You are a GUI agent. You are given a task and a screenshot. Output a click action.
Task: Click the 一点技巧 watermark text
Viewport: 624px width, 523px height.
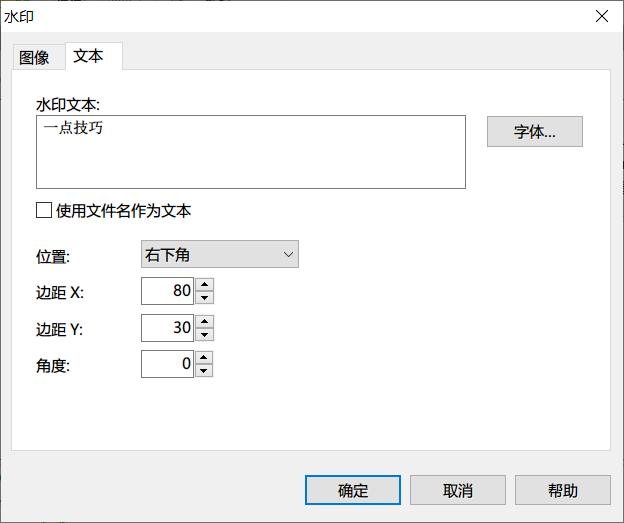[x=73, y=128]
